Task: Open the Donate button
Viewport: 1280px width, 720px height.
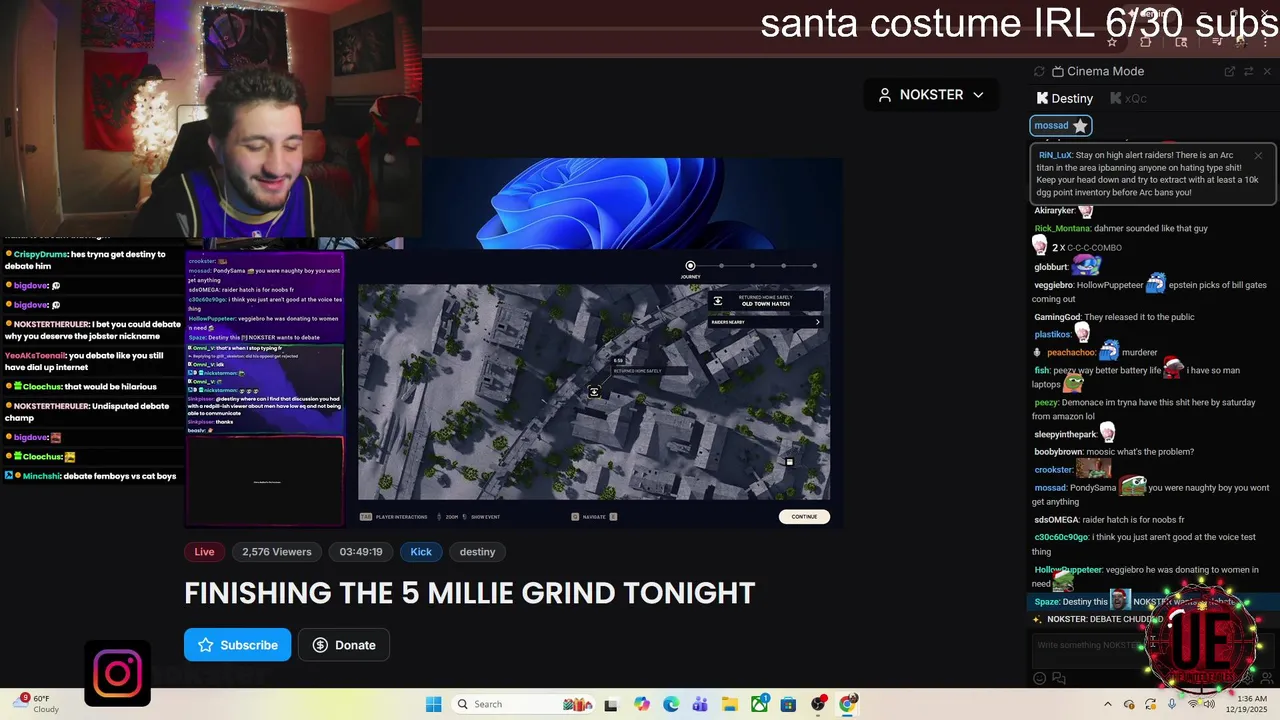Action: click(x=343, y=645)
